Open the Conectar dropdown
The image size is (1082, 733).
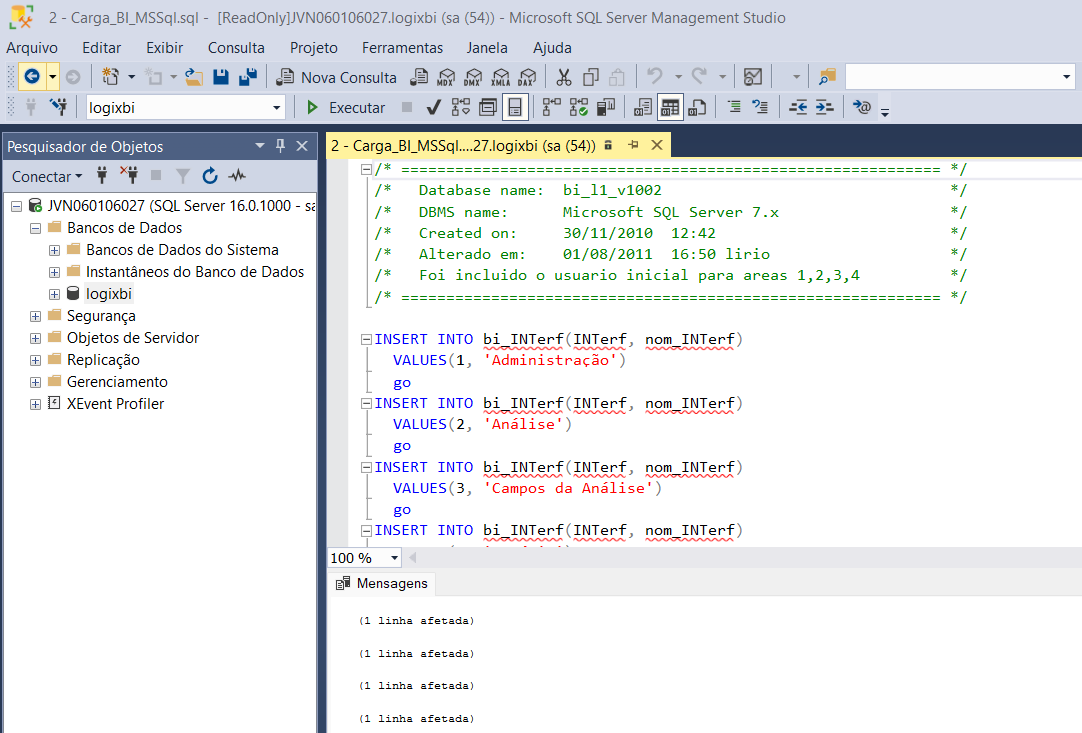47,176
